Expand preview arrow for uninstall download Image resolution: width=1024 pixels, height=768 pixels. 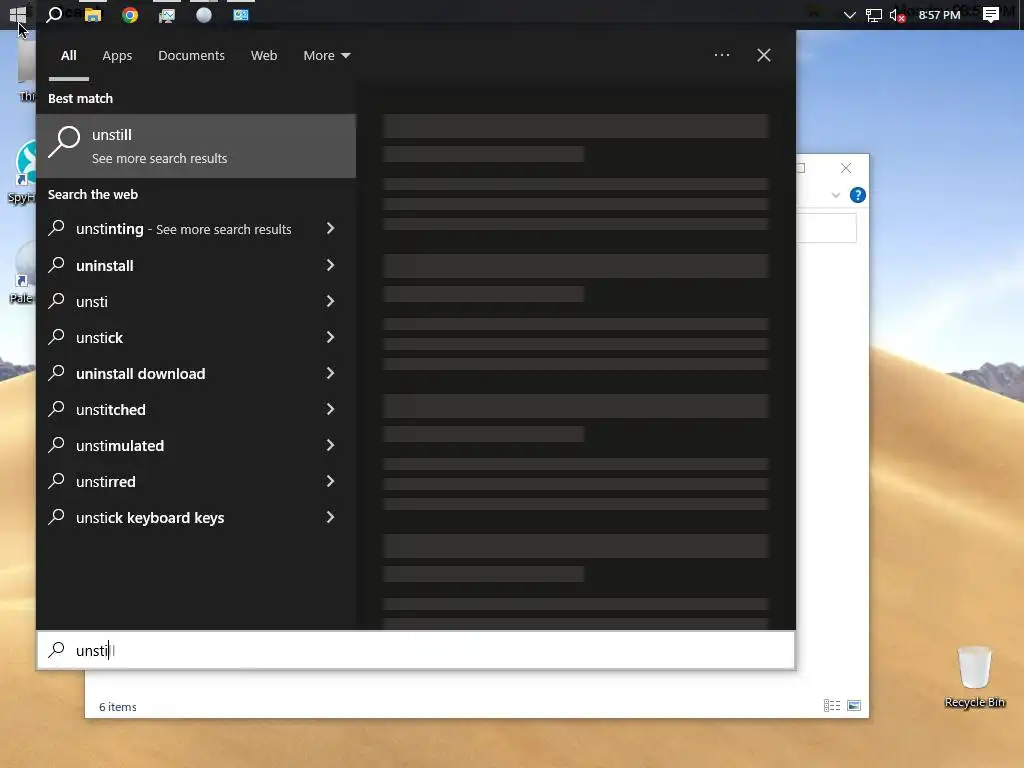point(330,373)
